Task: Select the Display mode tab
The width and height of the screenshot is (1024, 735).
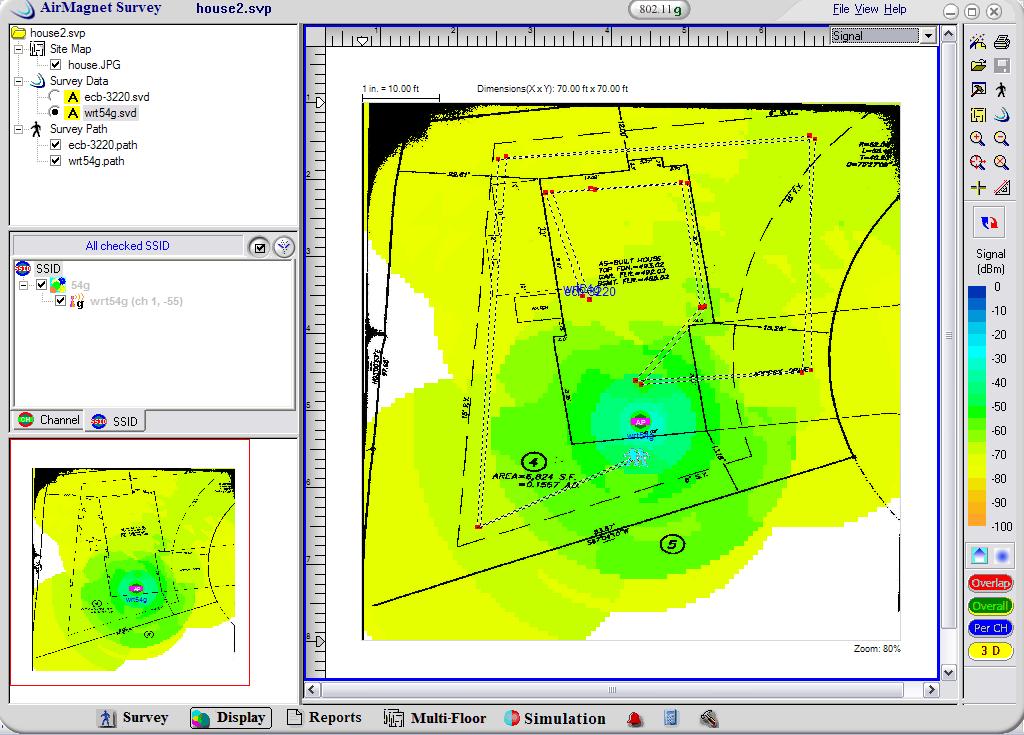Action: [x=230, y=717]
